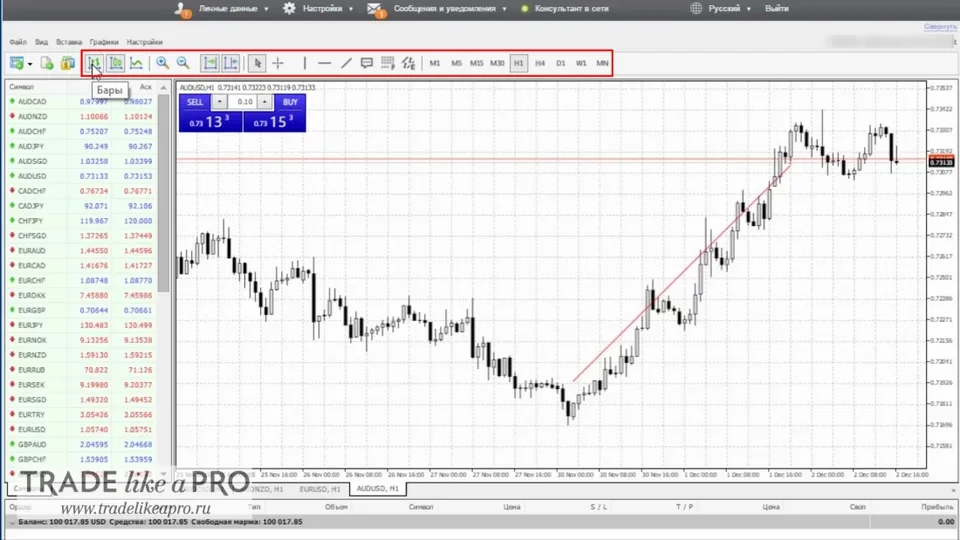
Task: Switch chart to Line type
Action: pyautogui.click(x=137, y=63)
